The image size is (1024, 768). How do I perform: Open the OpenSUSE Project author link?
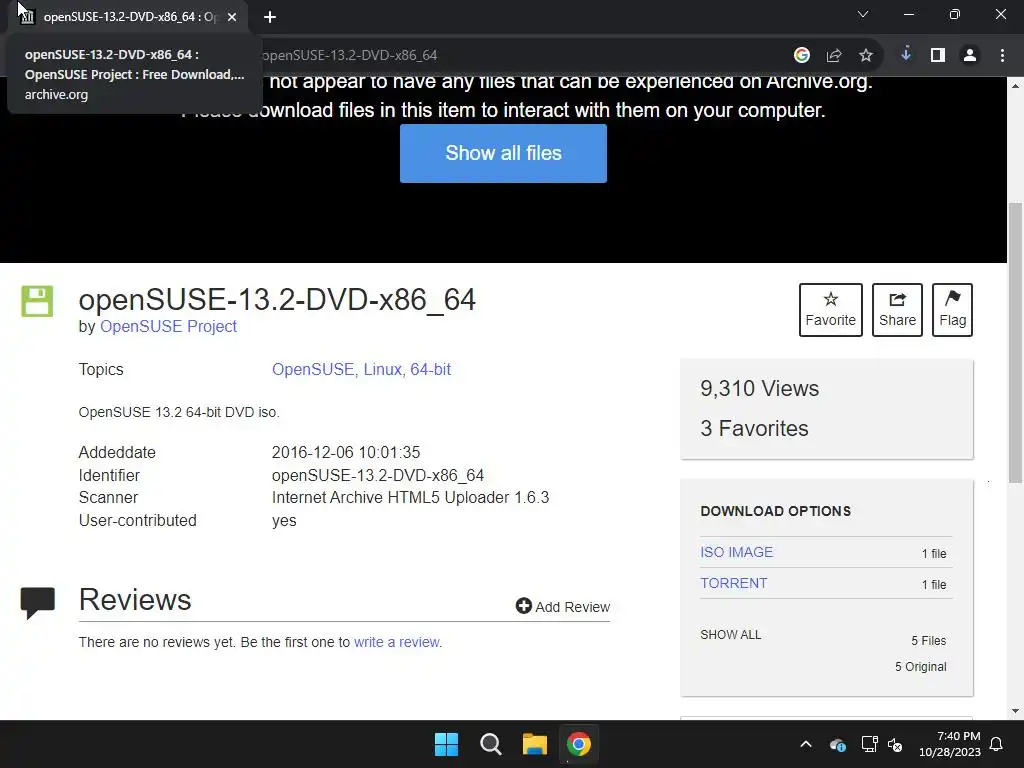point(168,327)
